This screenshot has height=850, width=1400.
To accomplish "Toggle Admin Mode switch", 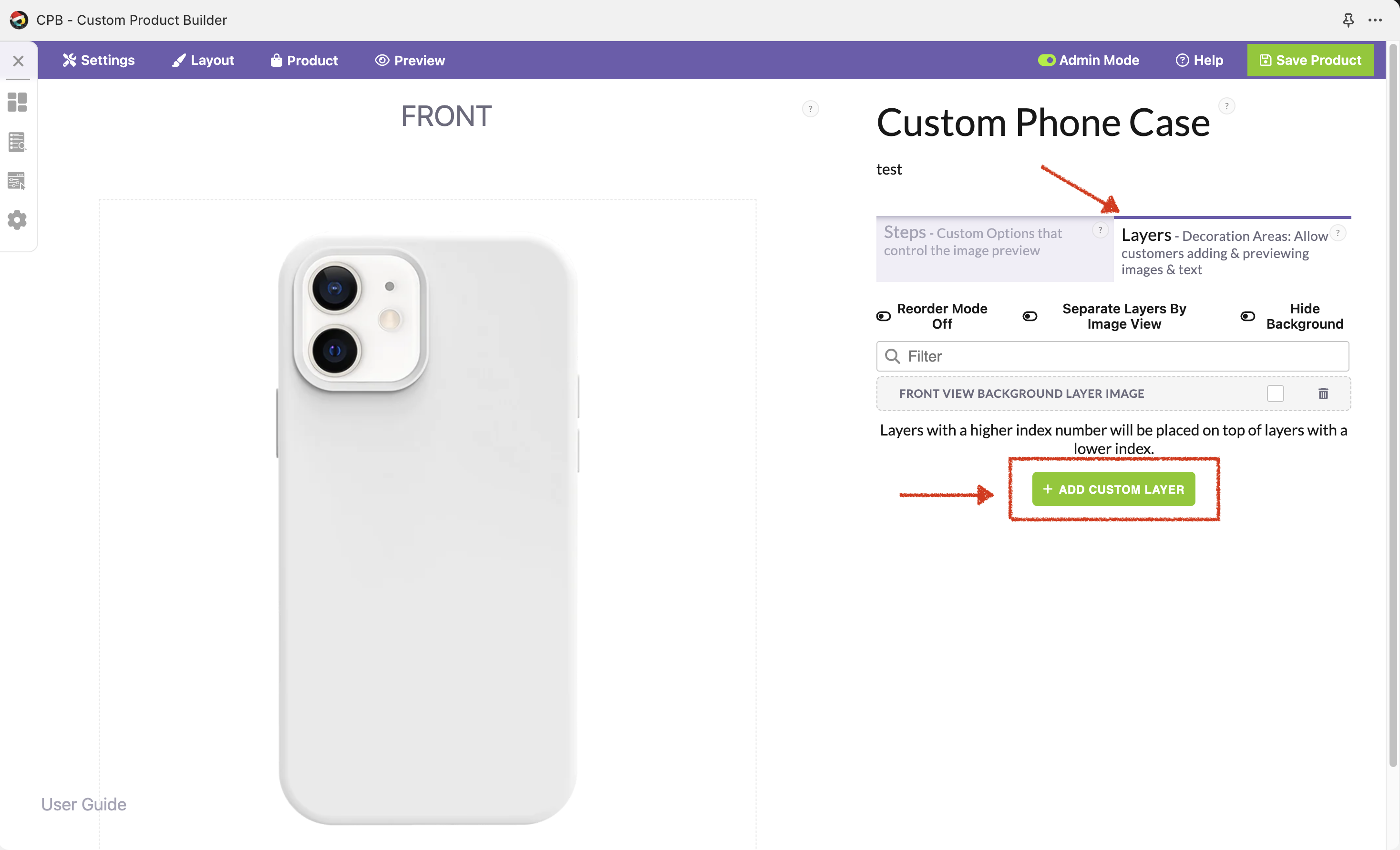I will pos(1046,60).
